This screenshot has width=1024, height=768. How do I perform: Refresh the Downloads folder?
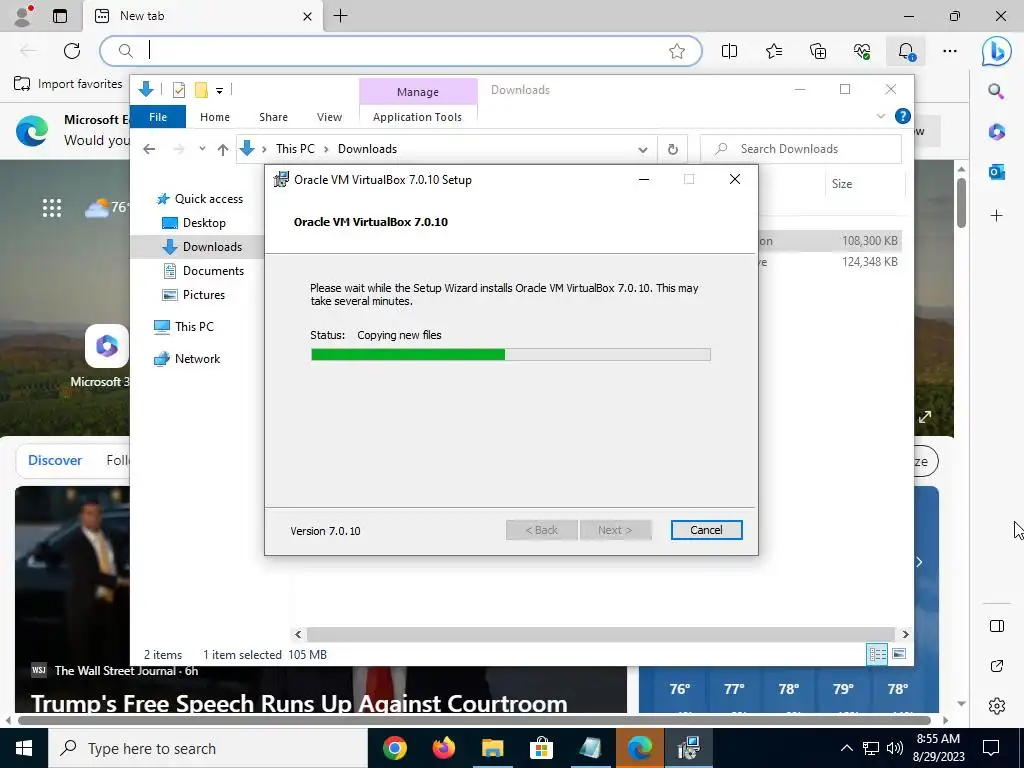click(673, 150)
